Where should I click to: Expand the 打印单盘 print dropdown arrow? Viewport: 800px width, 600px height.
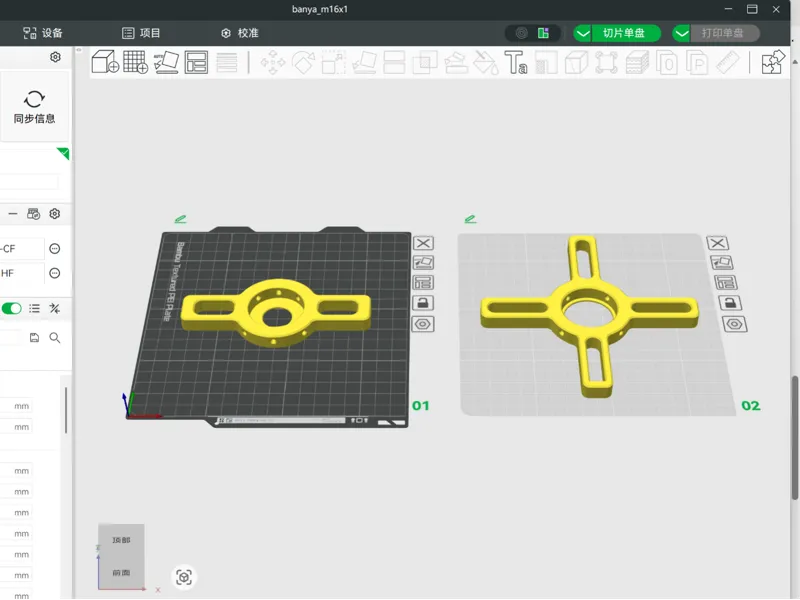coord(682,34)
